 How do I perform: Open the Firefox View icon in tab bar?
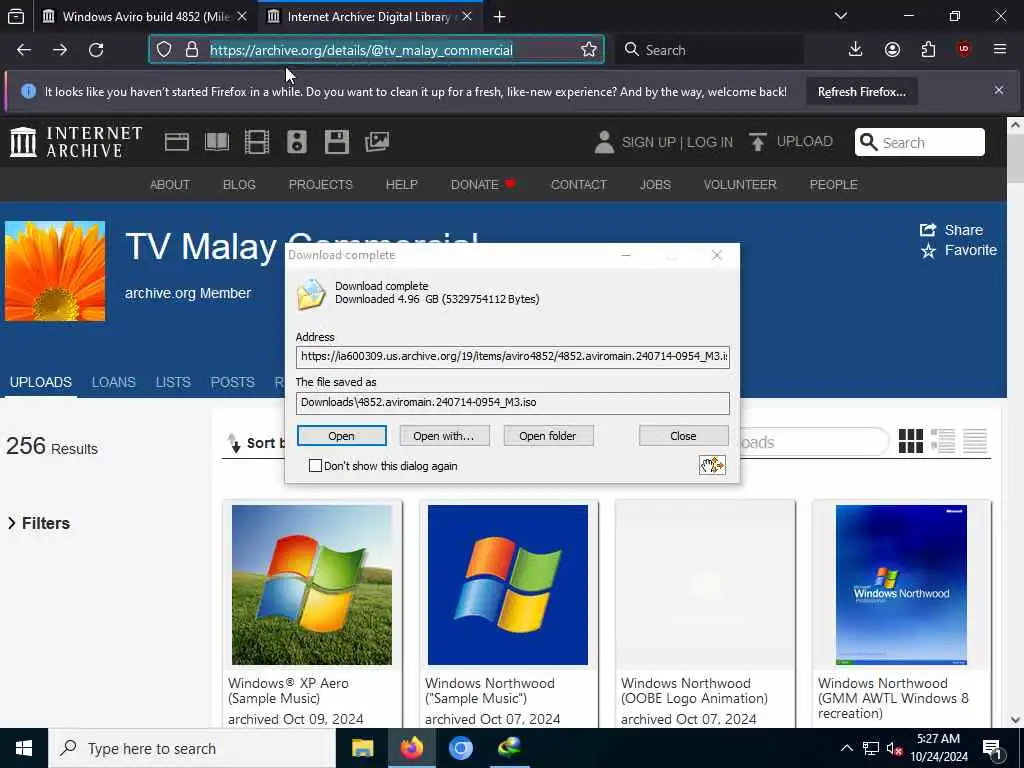(16, 16)
